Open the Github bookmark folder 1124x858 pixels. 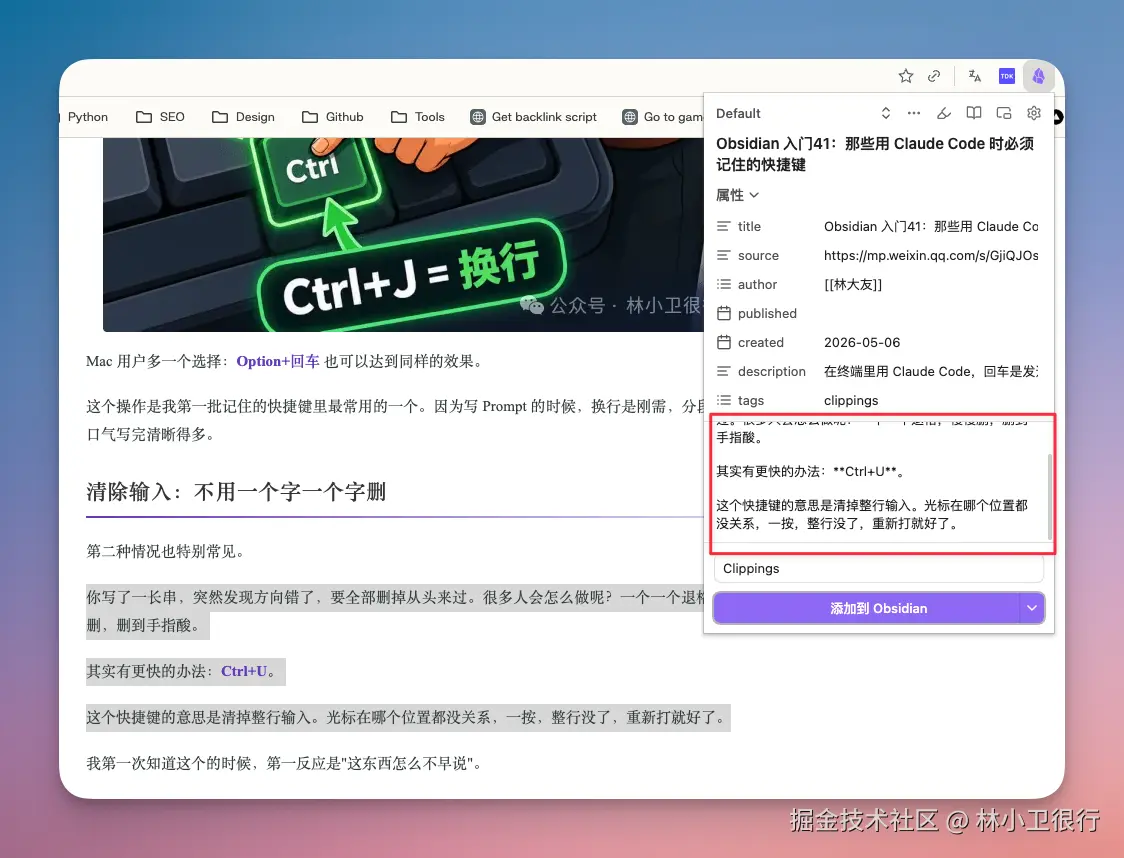(333, 117)
